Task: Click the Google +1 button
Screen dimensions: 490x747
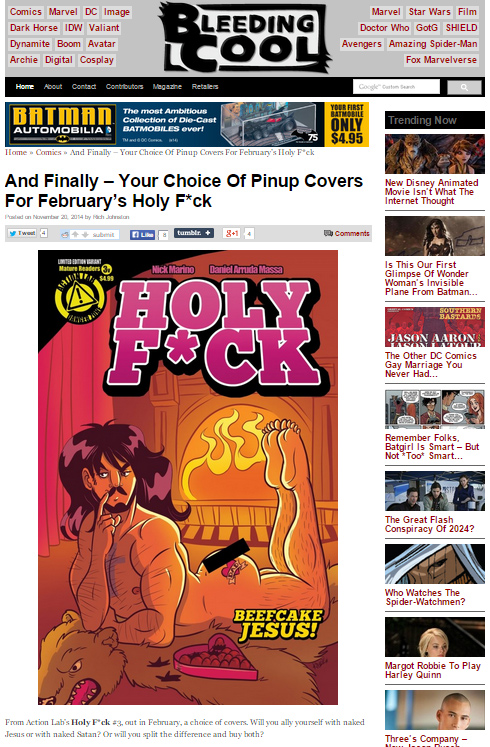Action: 231,233
